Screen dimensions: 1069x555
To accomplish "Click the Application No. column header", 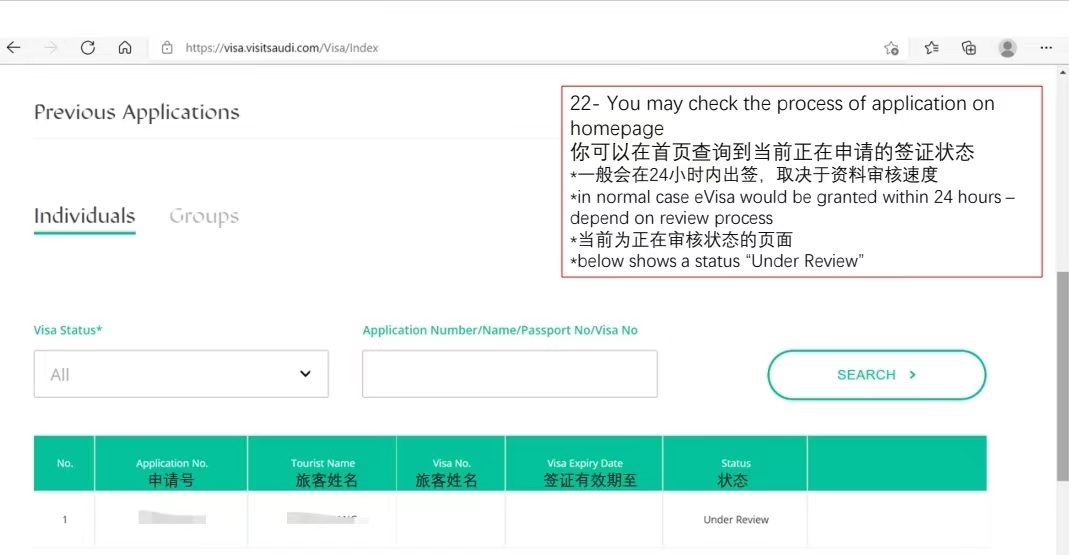I will coord(171,464).
